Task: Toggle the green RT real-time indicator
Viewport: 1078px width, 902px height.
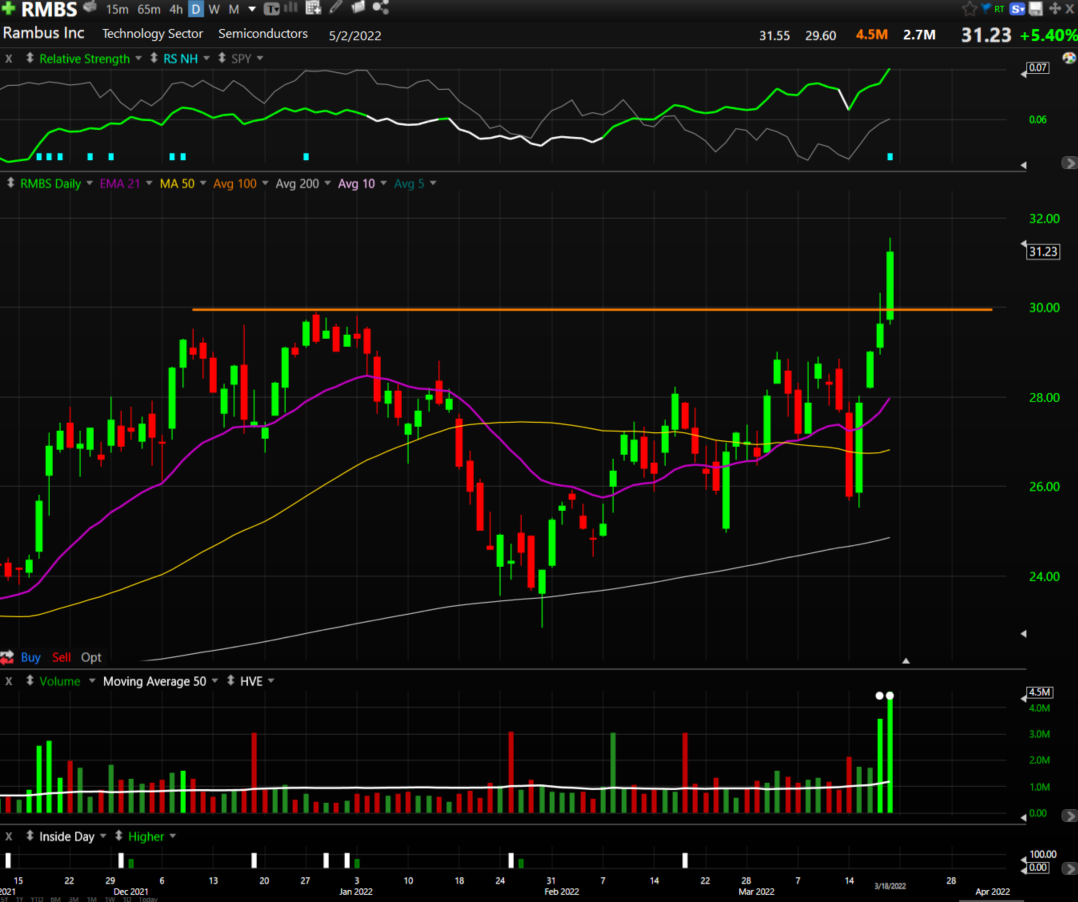Action: (999, 9)
